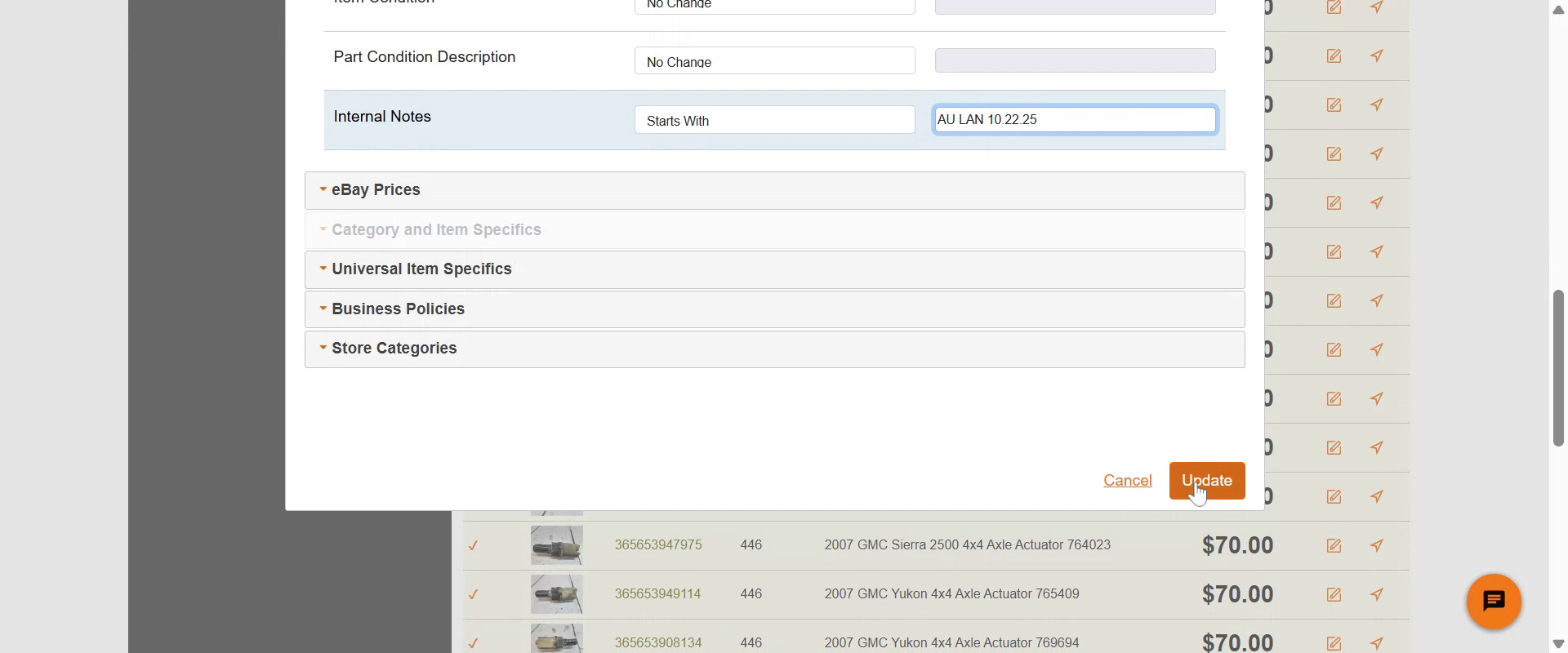
Task: Click '446' value in Actuator 765409 row
Action: 751,594
